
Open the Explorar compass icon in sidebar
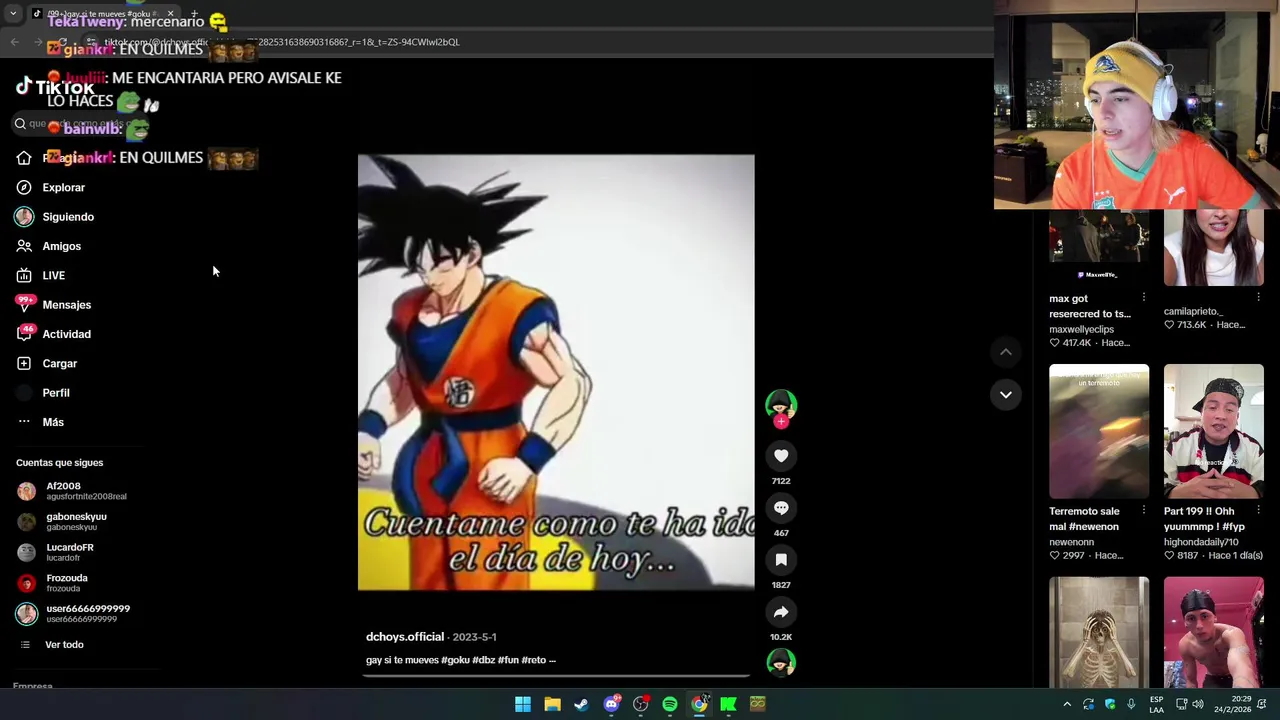[24, 187]
